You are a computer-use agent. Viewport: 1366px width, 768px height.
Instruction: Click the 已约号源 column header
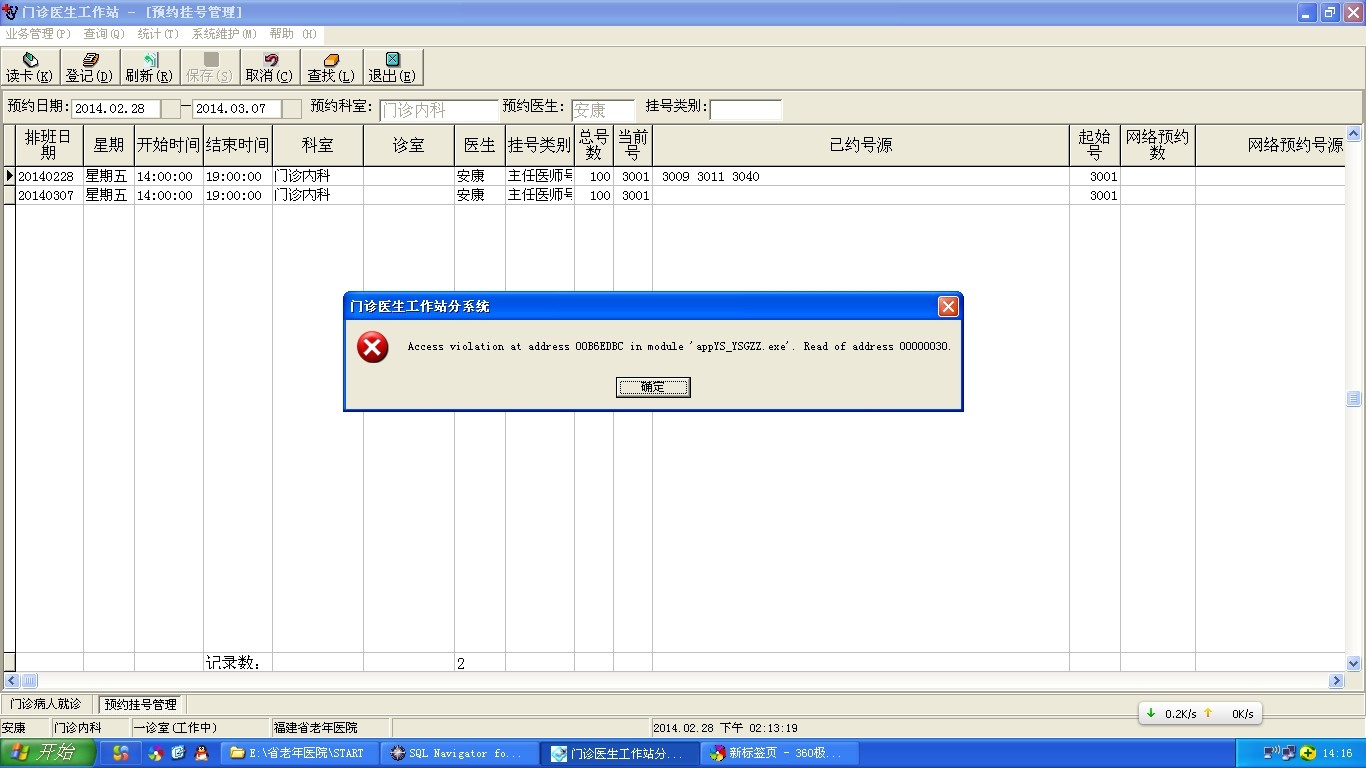(861, 145)
